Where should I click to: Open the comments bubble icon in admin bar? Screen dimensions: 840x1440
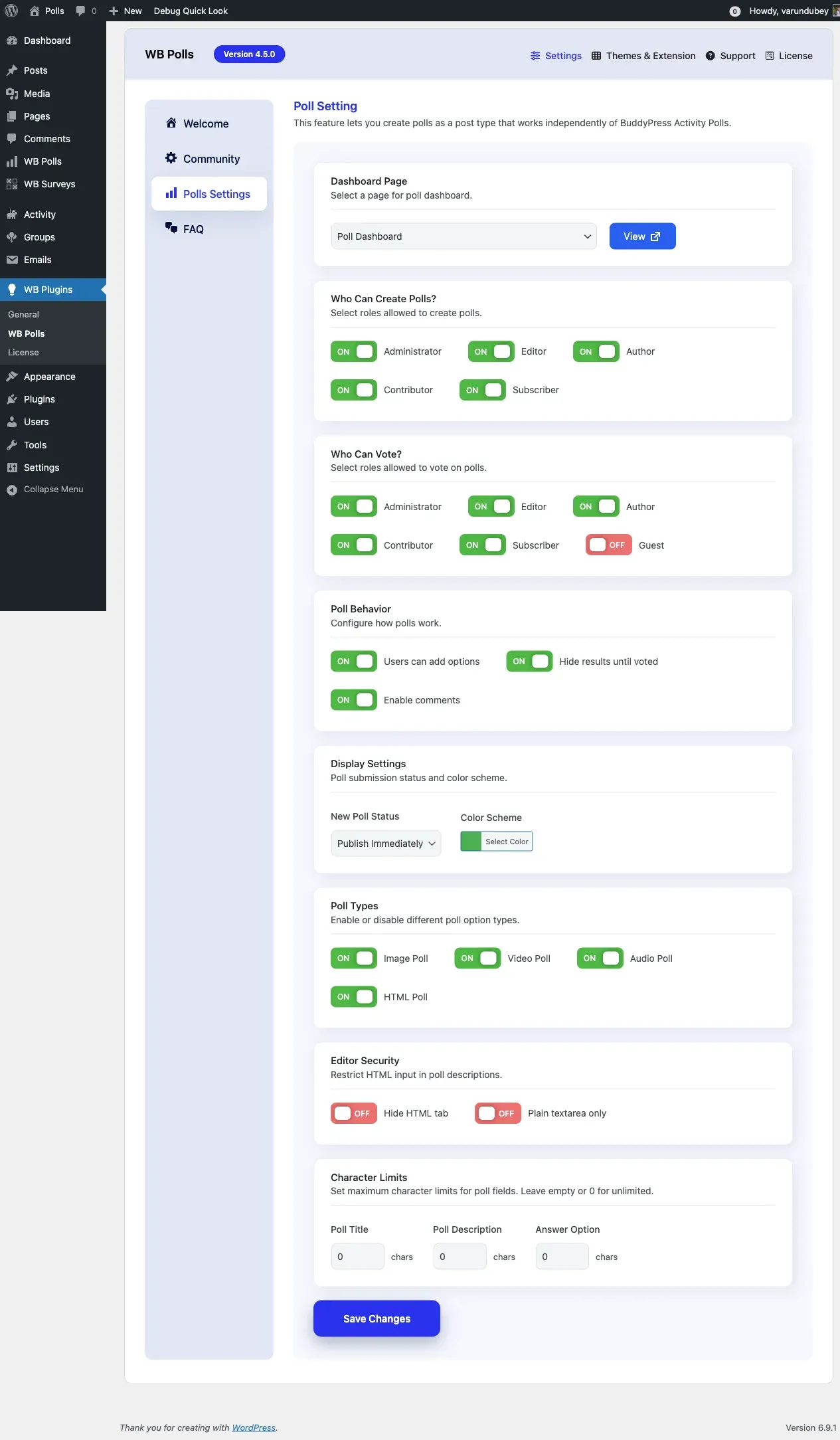coord(80,11)
